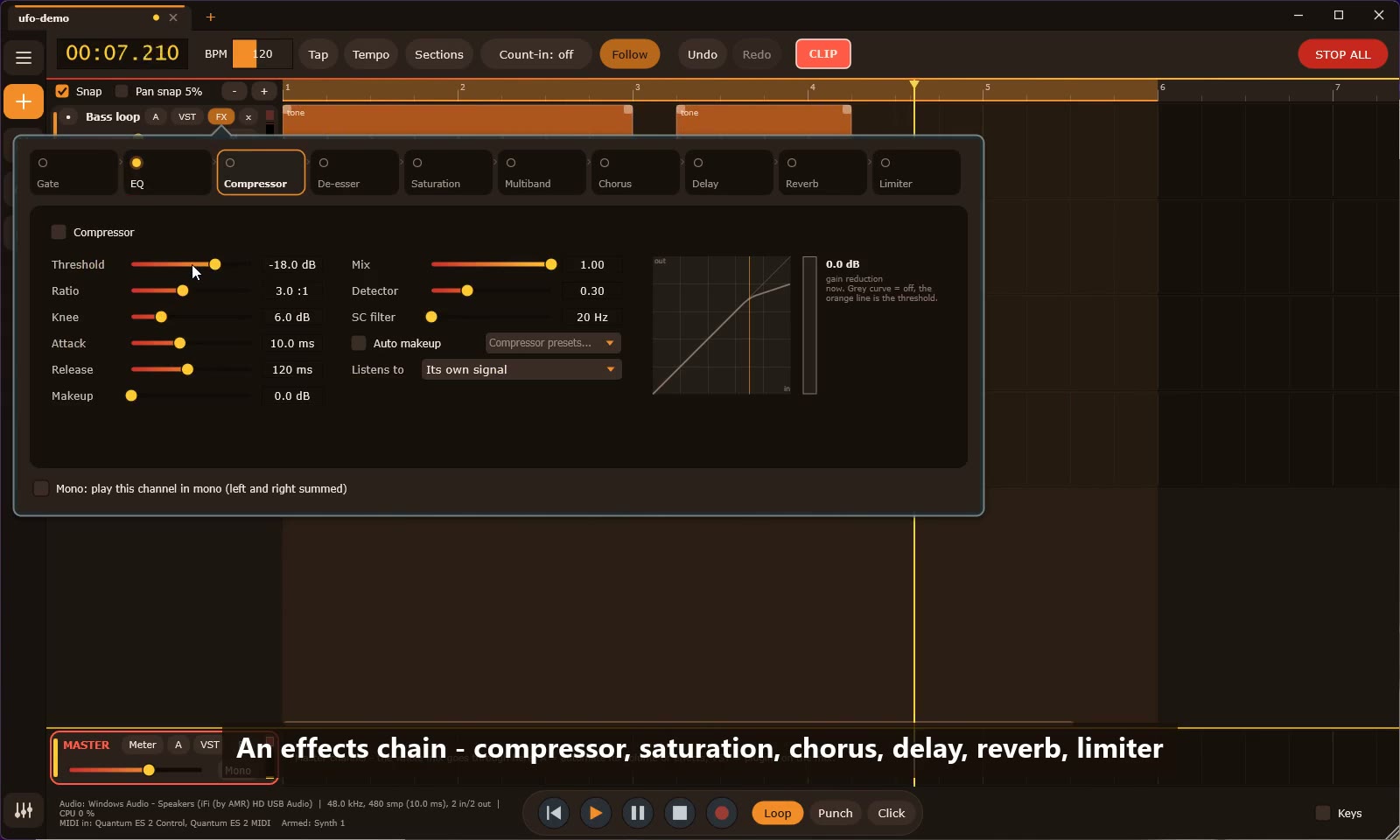This screenshot has width=1400, height=840.
Task: Add a new track with the plus button
Action: [x=24, y=102]
